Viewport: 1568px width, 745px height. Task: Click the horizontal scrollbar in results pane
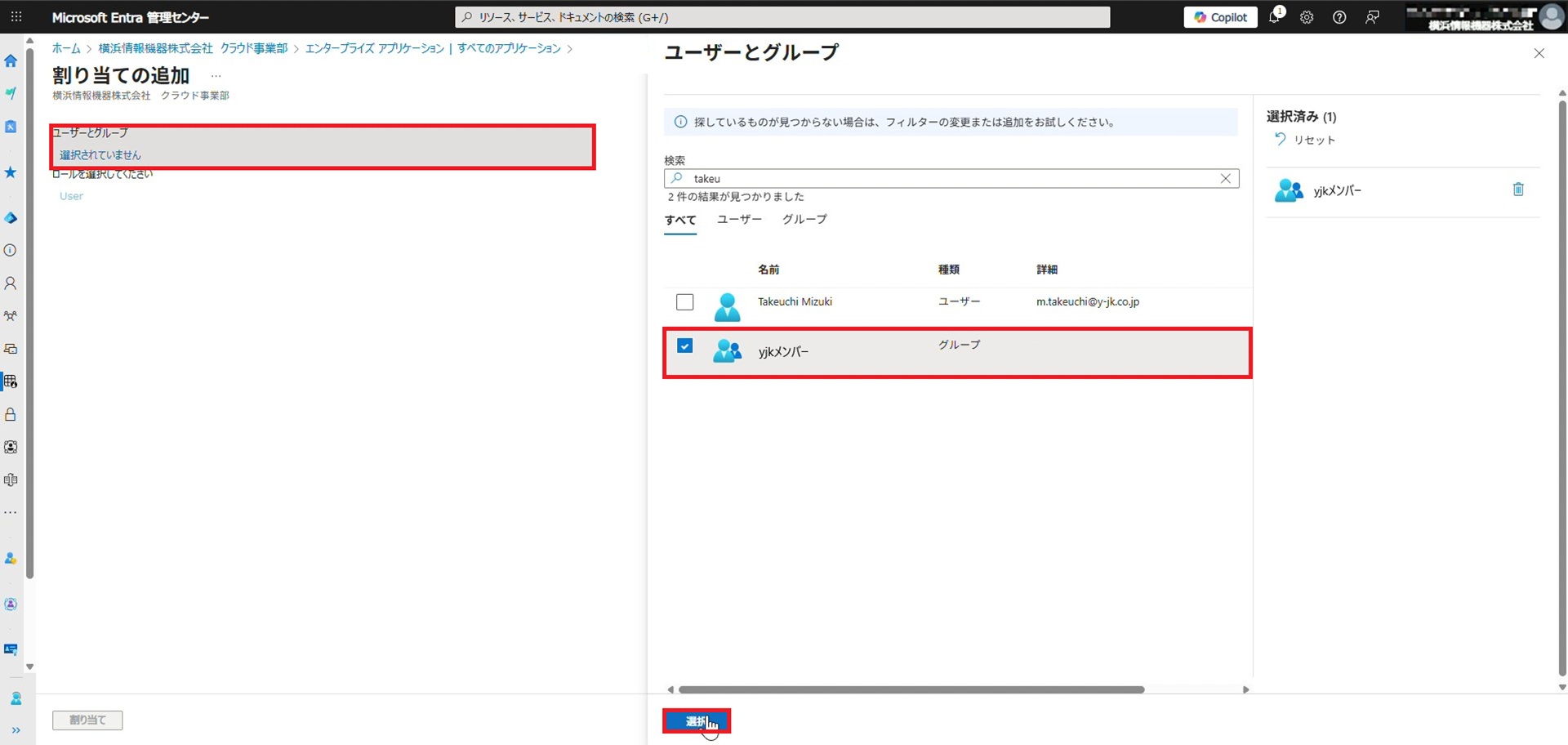911,689
